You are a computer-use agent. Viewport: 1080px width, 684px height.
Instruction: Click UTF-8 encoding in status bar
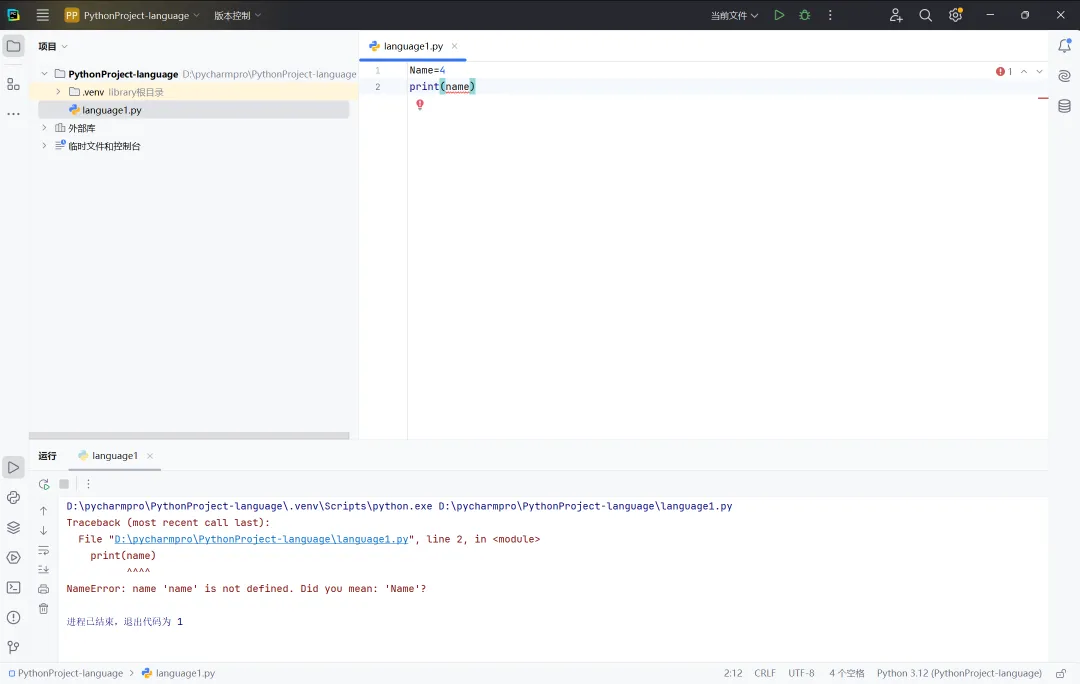tap(801, 674)
